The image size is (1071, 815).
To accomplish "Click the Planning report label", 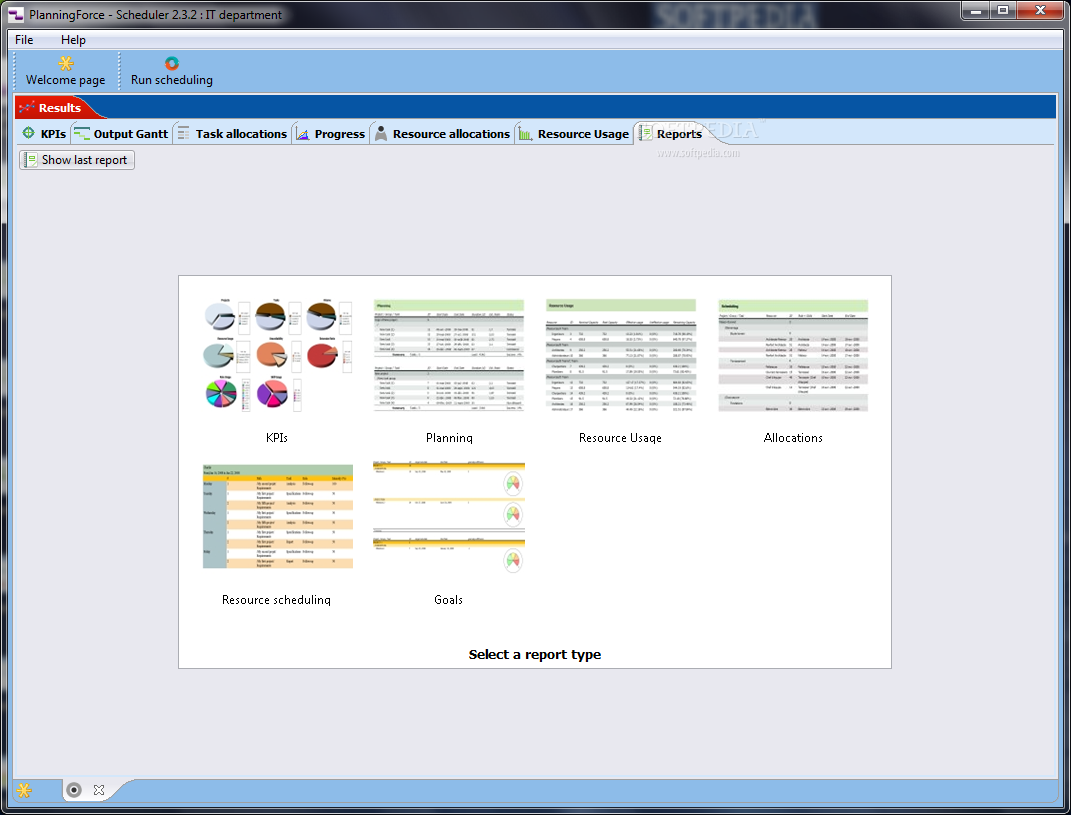I will click(449, 438).
